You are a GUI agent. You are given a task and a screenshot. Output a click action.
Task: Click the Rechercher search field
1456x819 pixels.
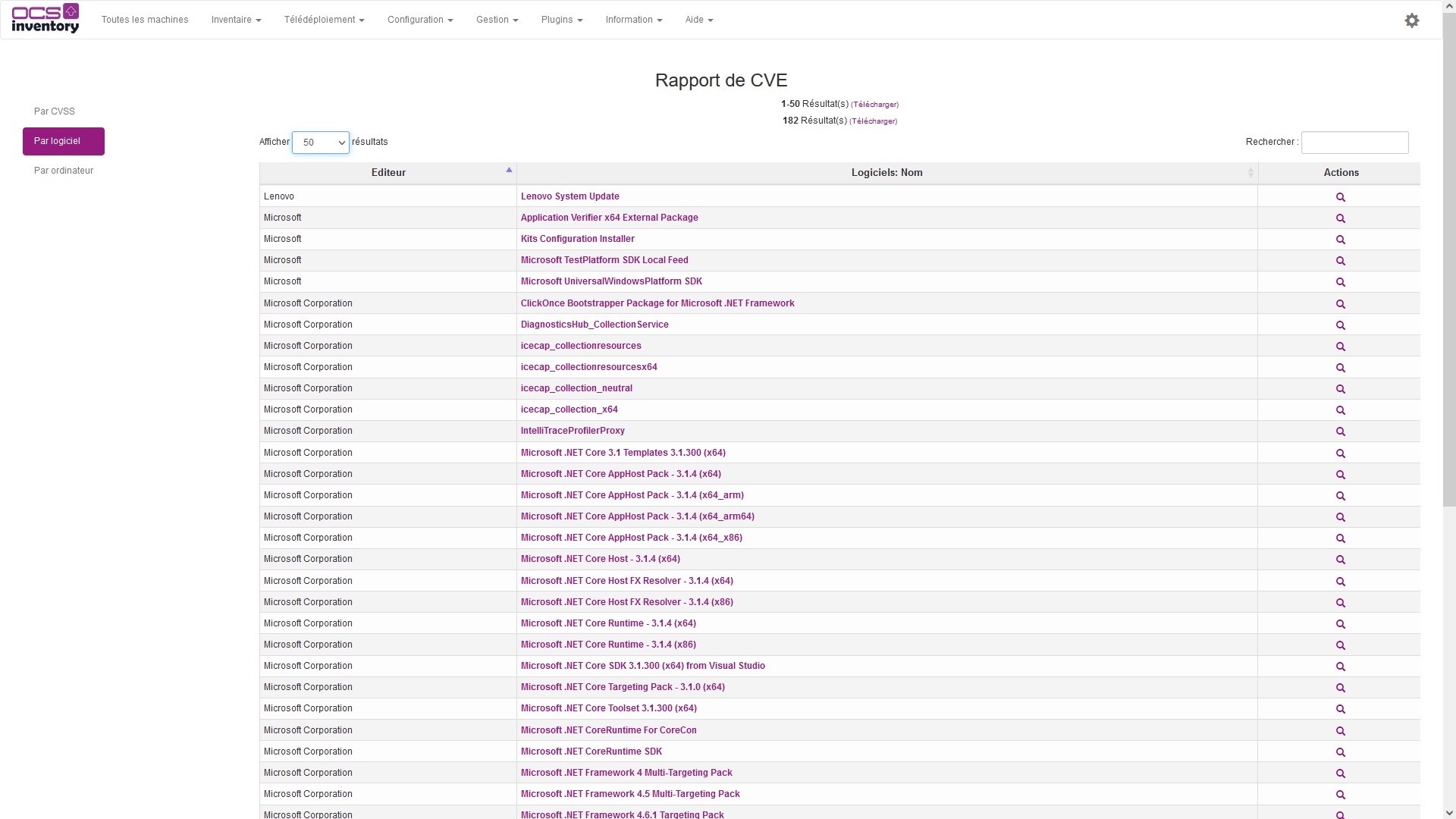tap(1354, 143)
